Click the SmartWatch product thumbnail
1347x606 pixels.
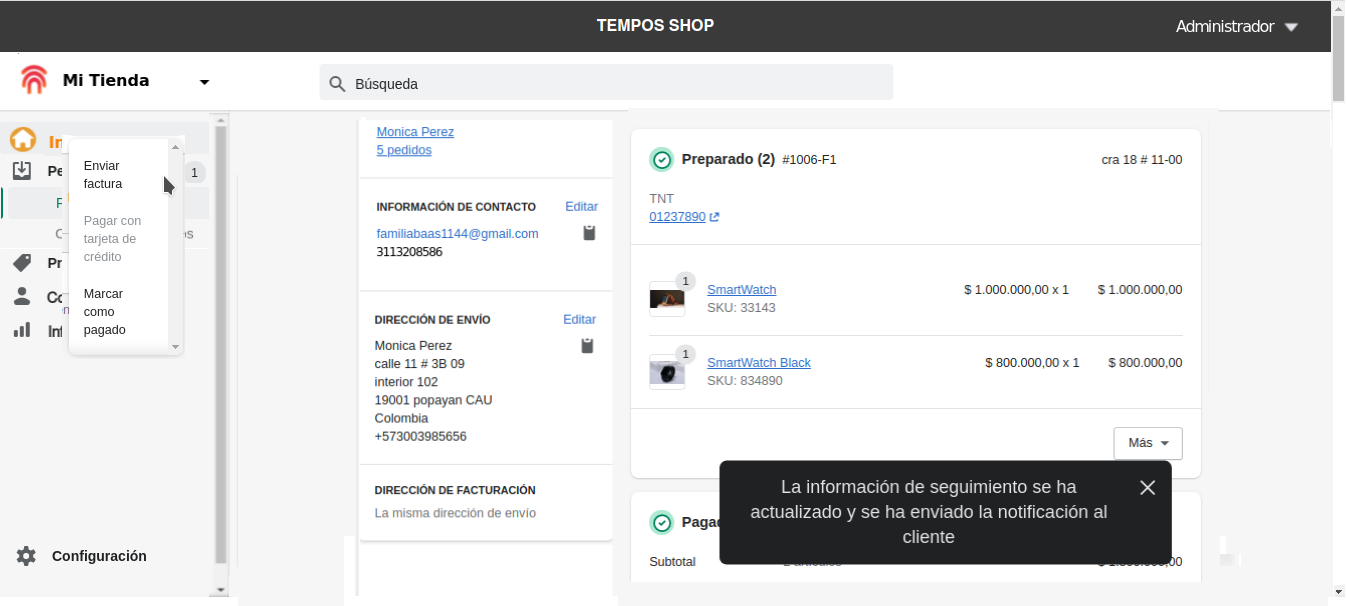click(x=667, y=298)
